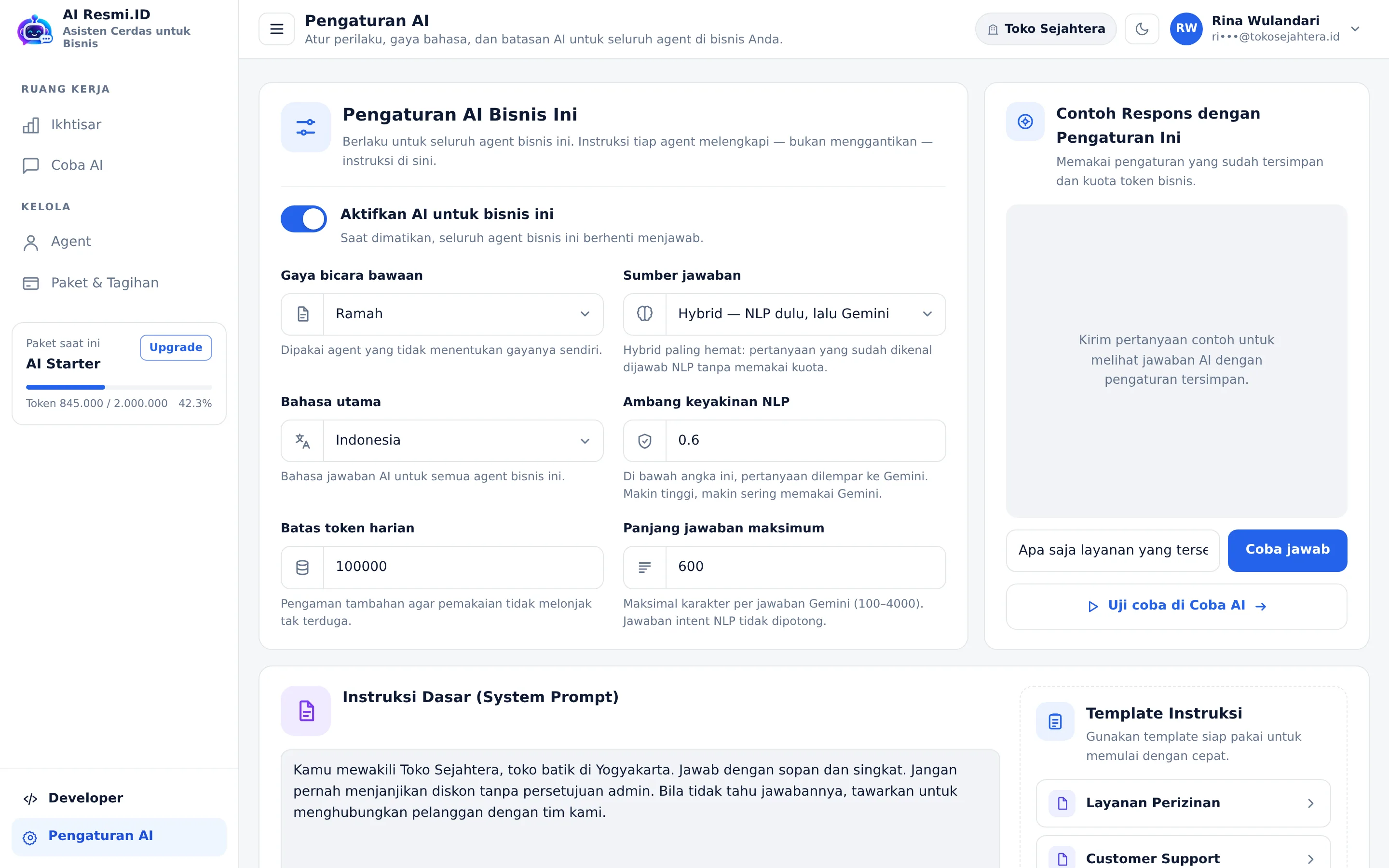Follow the Uji coba di Coba AI link
Viewport: 1389px width, 868px height.
pos(1176,606)
